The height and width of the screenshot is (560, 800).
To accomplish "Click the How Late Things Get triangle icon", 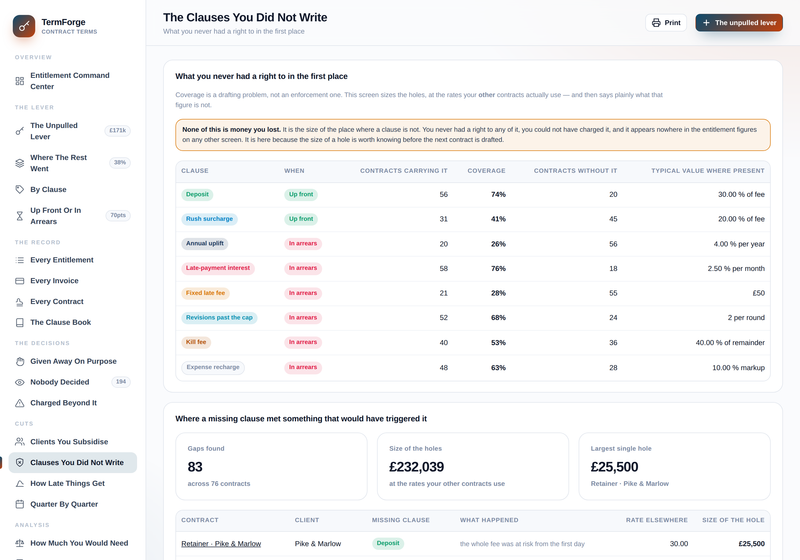I will (19, 484).
